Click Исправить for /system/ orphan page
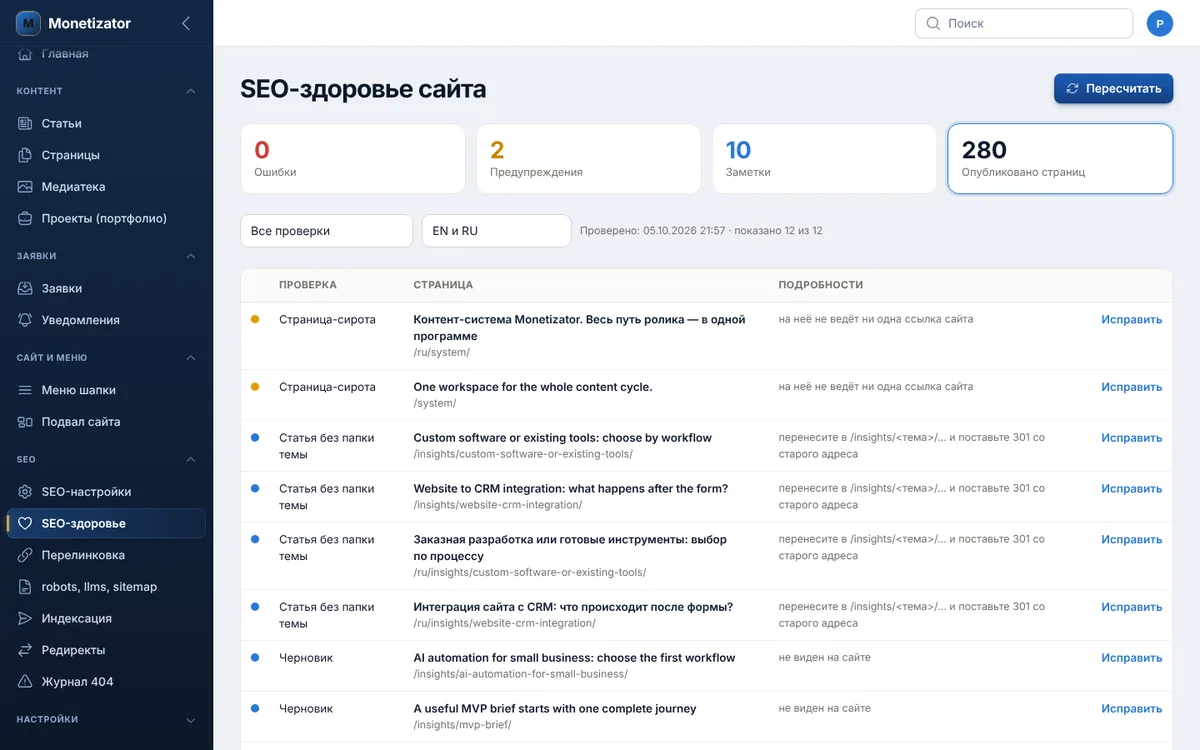Image resolution: width=1200 pixels, height=750 pixels. pos(1131,387)
